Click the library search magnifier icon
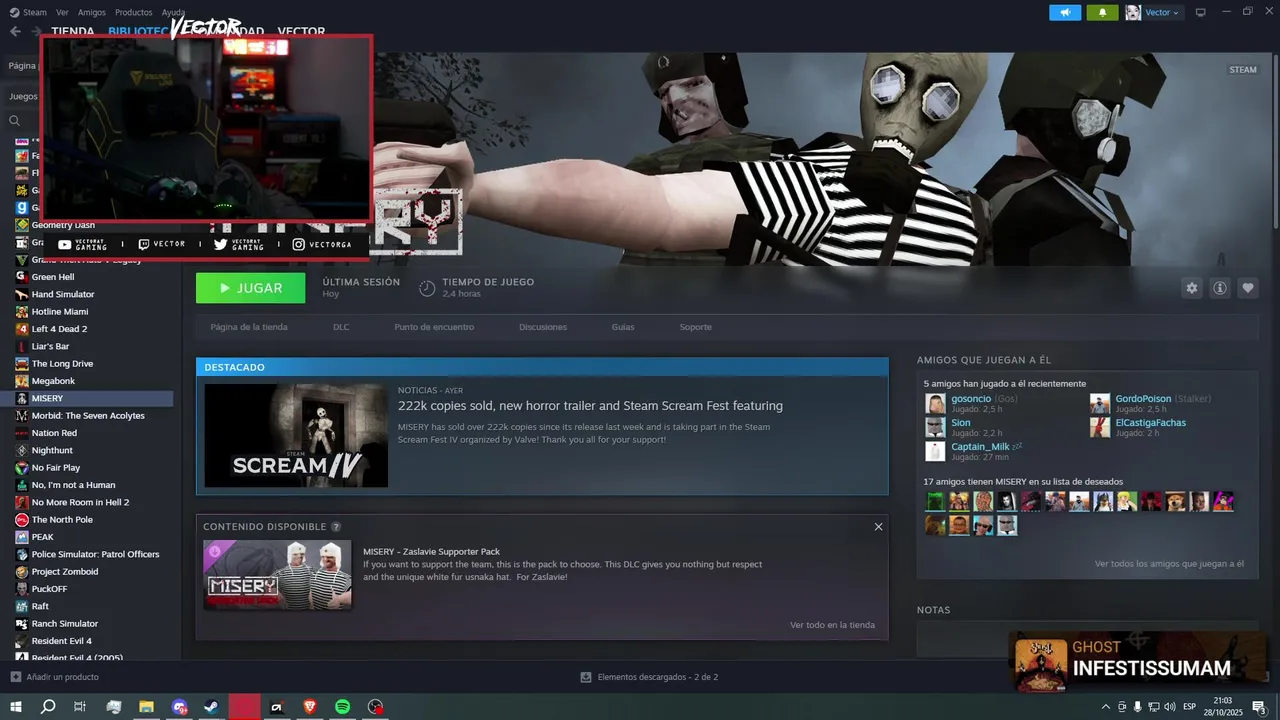Screen dimensions: 1280x720 click(15, 121)
